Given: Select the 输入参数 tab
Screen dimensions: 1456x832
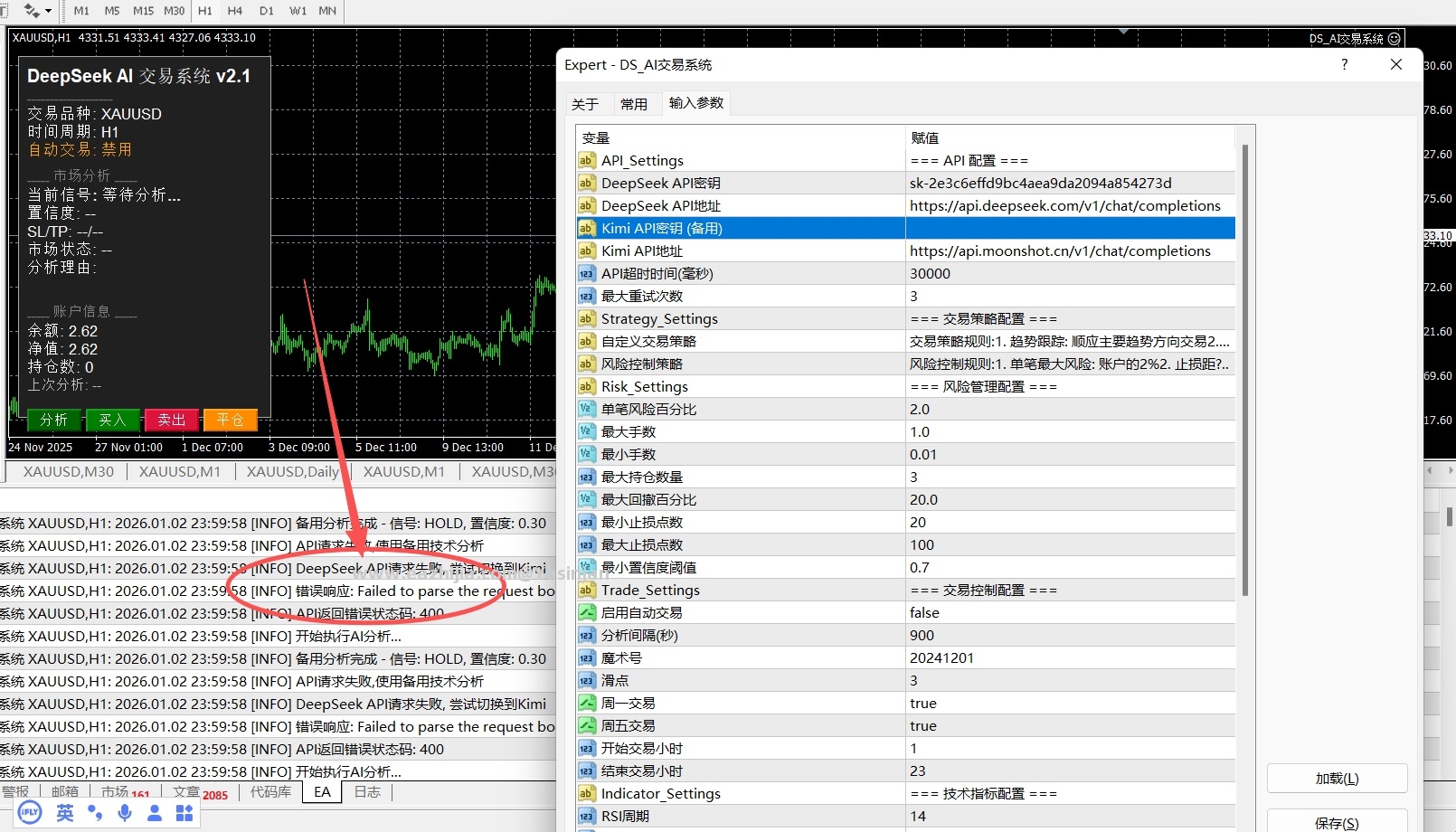Looking at the screenshot, I should click(696, 103).
